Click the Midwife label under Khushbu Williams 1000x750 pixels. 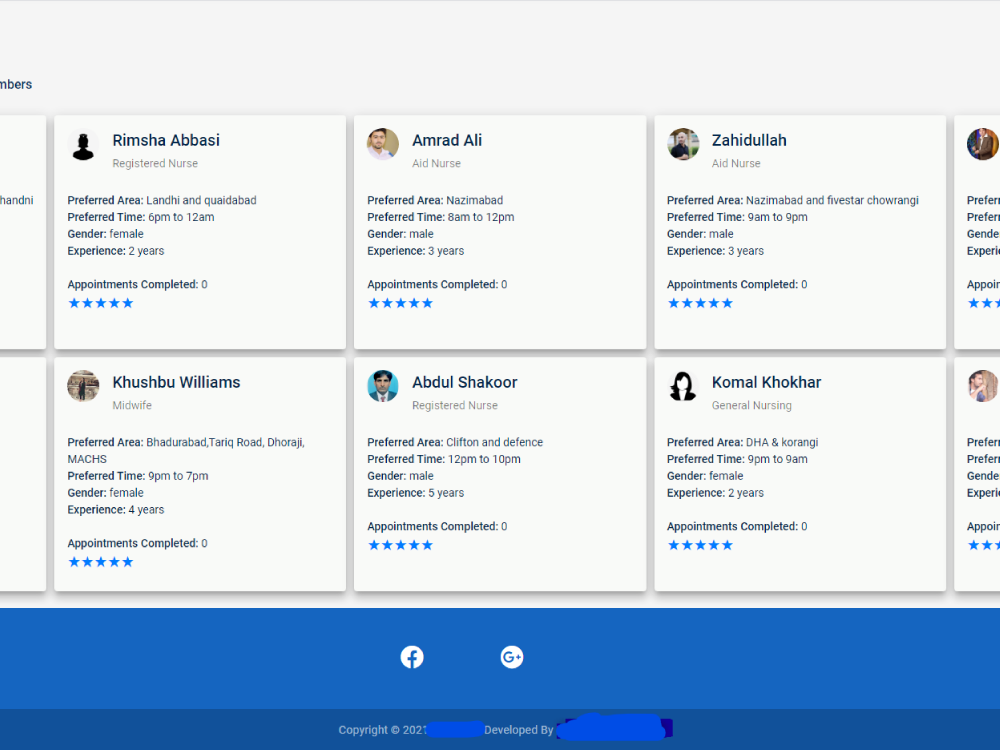click(x=132, y=406)
